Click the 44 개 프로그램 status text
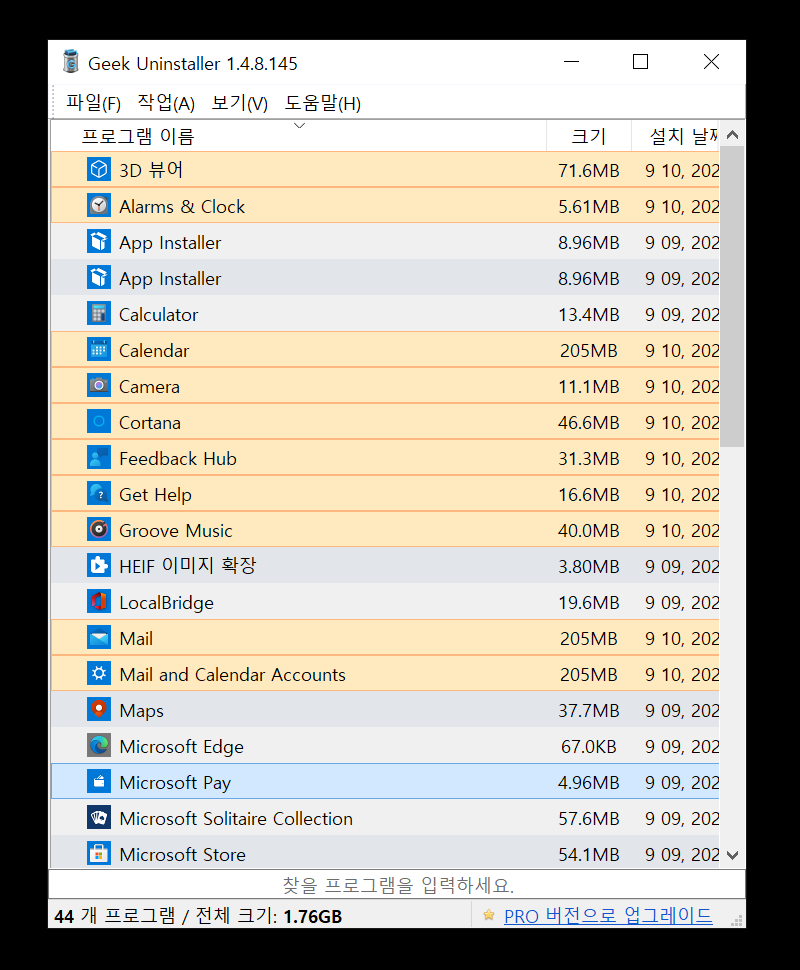The height and width of the screenshot is (970, 800). [x=114, y=916]
